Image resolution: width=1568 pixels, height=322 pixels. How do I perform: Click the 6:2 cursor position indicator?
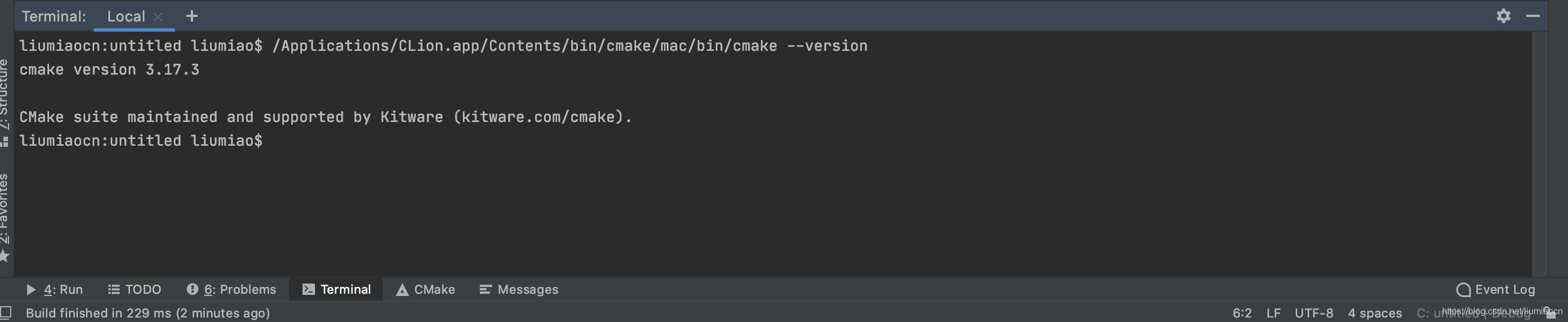pyautogui.click(x=1242, y=313)
